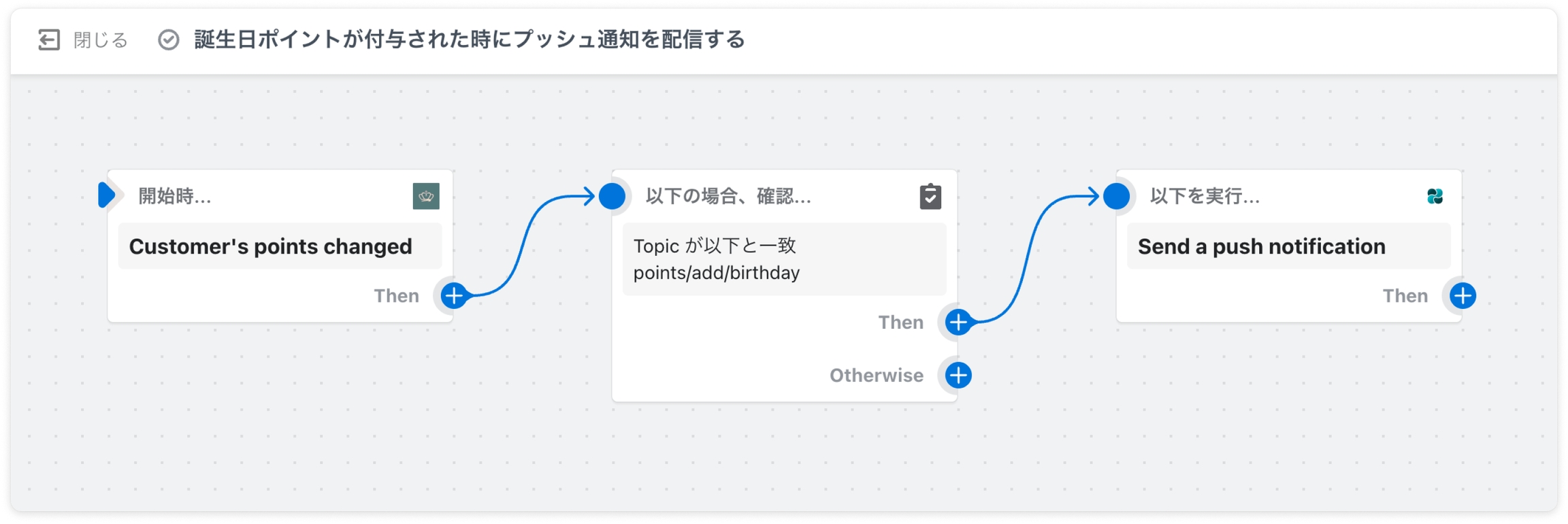Click the 以下の場合、確認... condition header

point(728,196)
